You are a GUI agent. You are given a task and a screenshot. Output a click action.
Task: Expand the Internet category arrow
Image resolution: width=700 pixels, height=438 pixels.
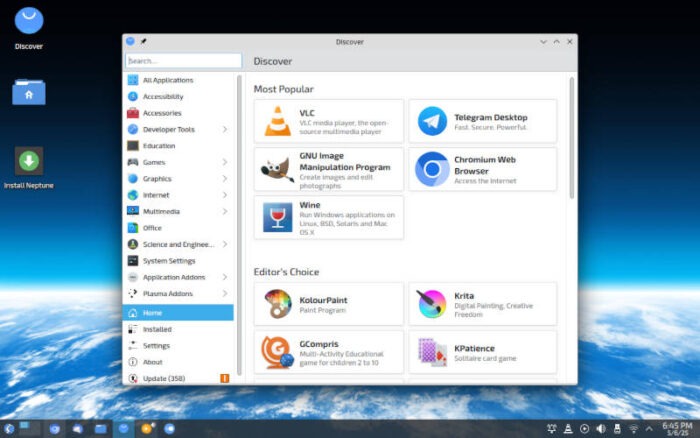point(225,195)
